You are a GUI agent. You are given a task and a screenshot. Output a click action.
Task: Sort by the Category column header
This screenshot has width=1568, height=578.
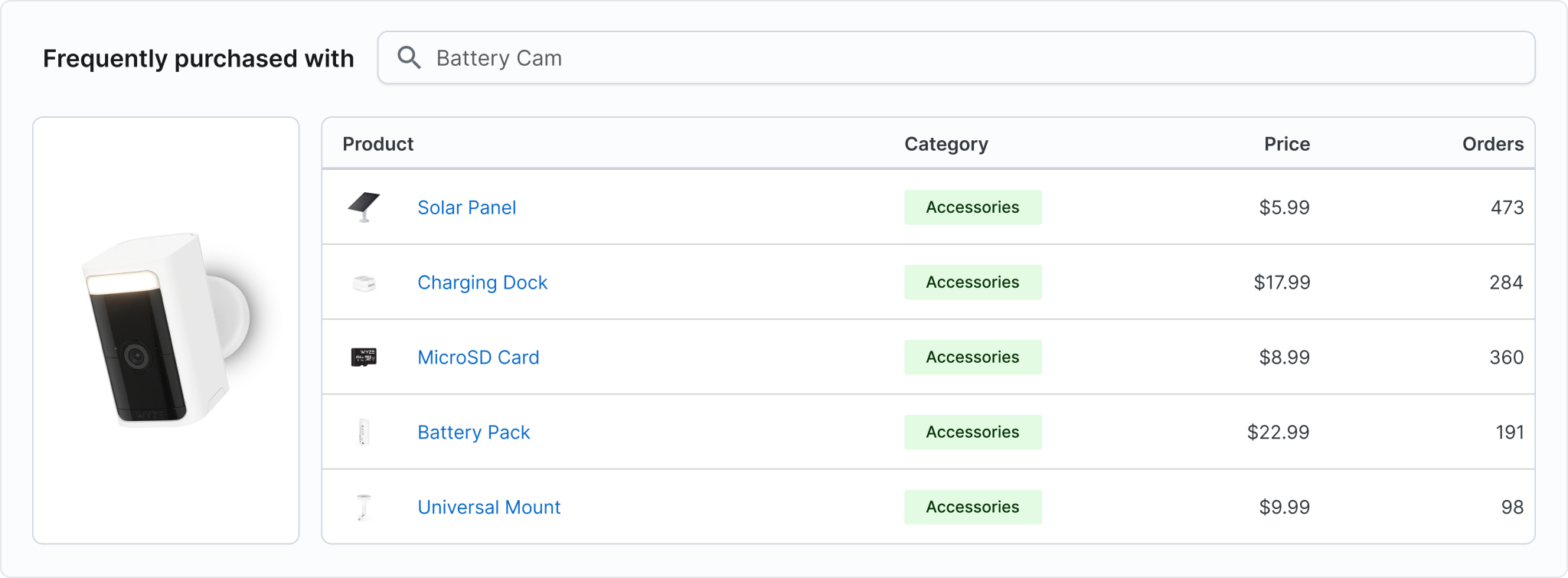(x=946, y=144)
